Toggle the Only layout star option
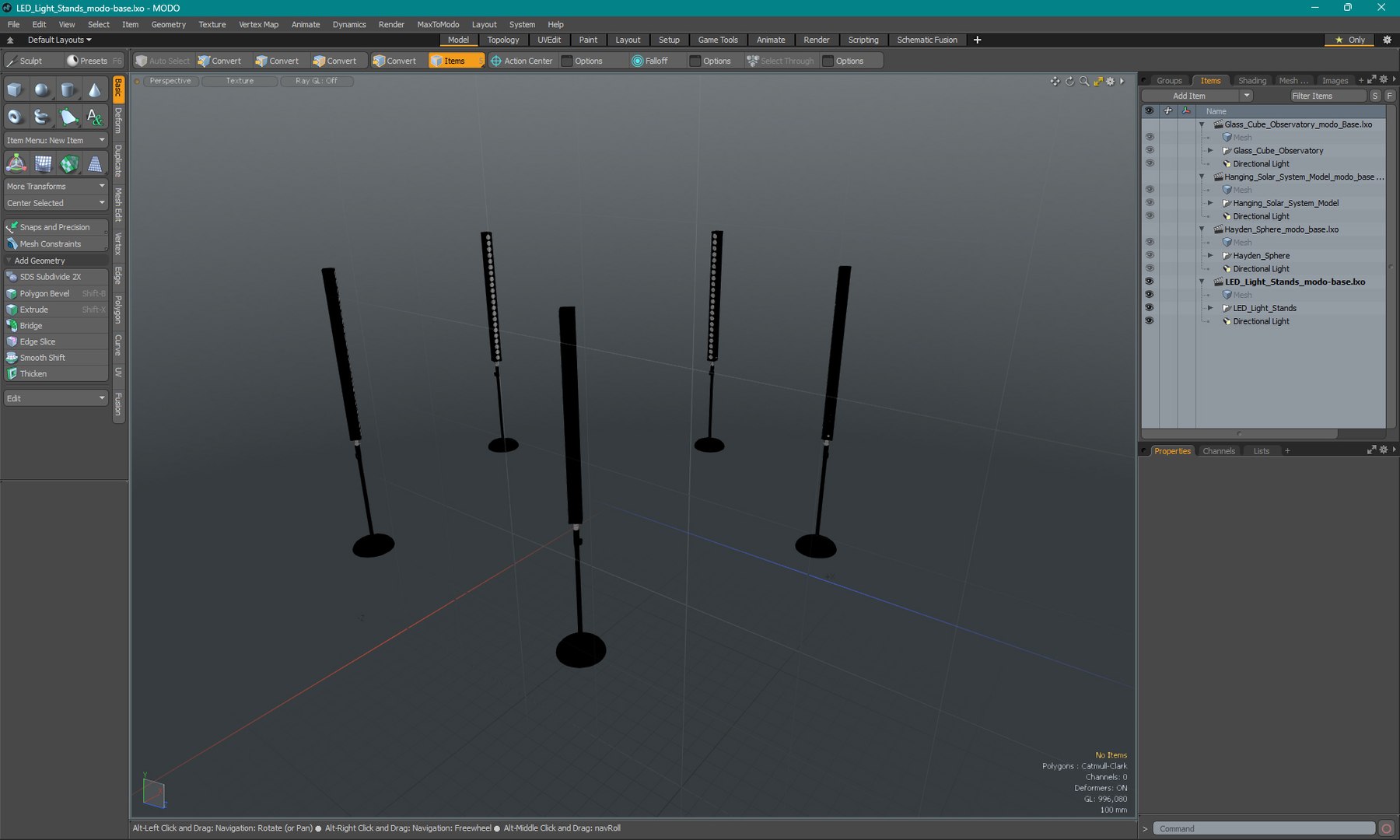 pyautogui.click(x=1350, y=40)
